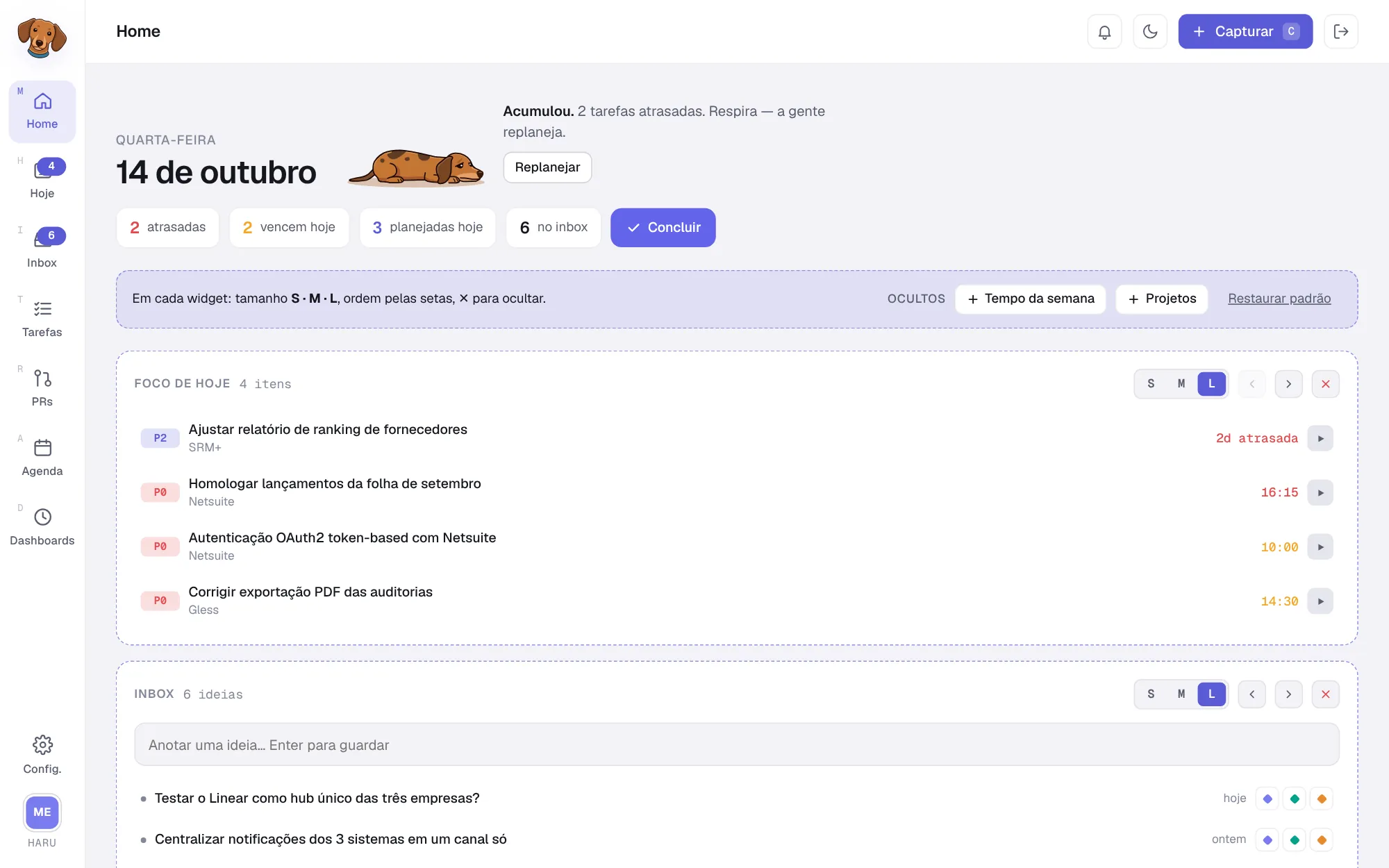Click Restaurar padrão link
The image size is (1389, 868).
[x=1279, y=299]
